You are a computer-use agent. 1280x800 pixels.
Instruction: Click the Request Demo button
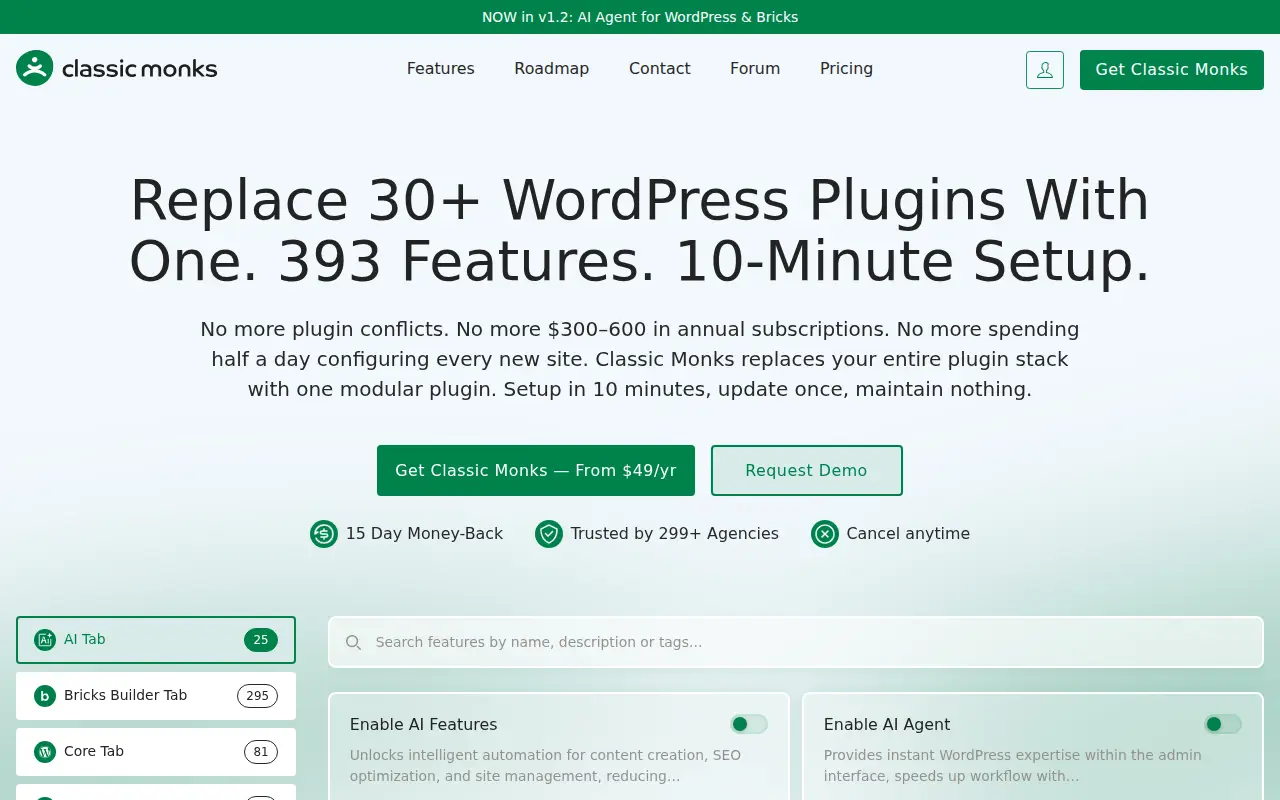807,470
